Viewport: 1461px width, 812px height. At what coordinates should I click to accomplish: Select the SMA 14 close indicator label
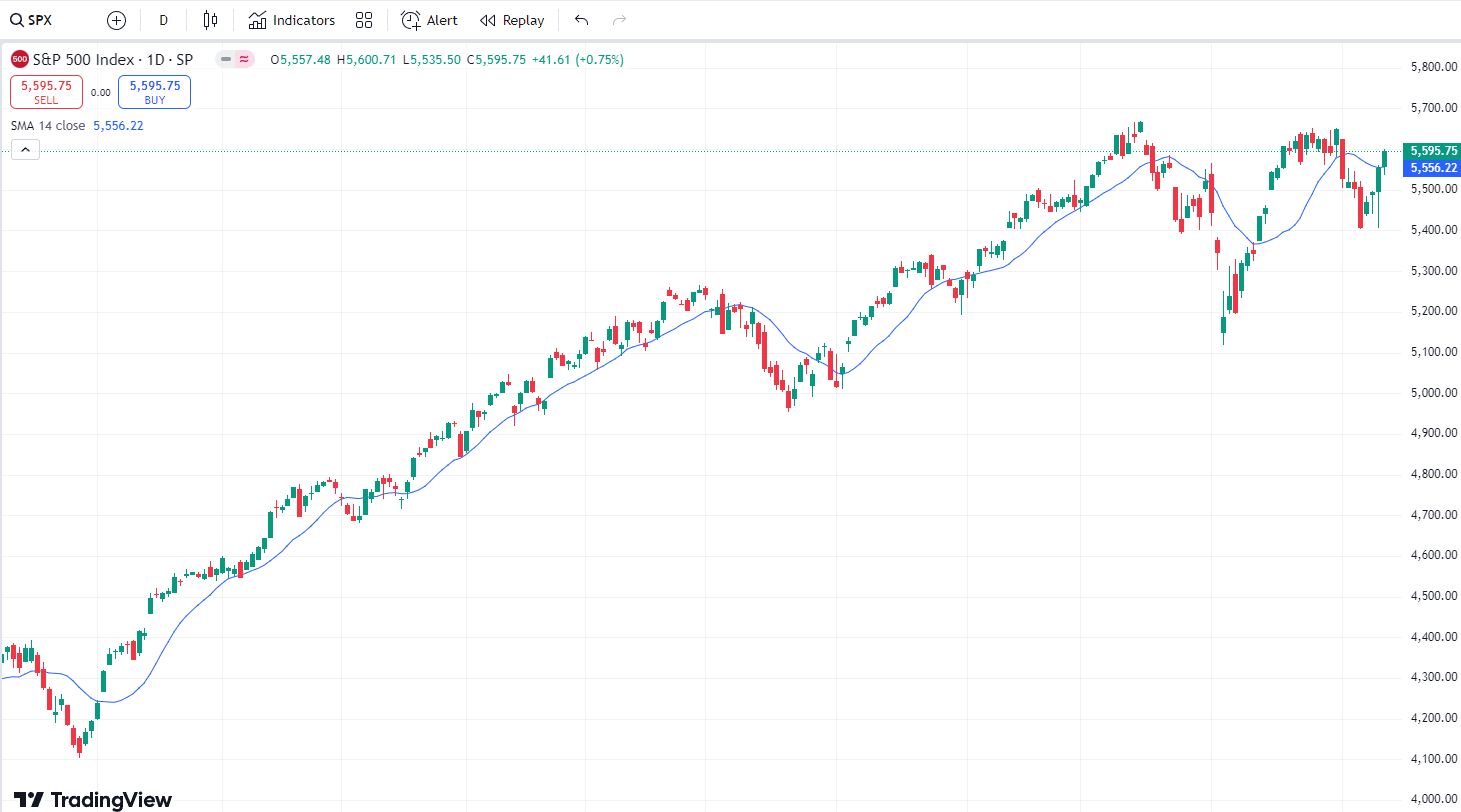click(x=48, y=126)
